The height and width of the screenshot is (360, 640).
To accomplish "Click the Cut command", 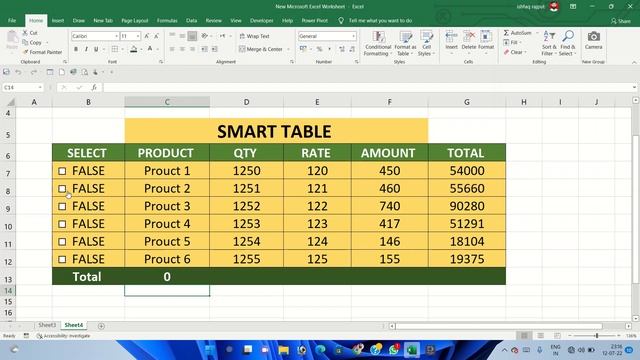I will coord(30,33).
